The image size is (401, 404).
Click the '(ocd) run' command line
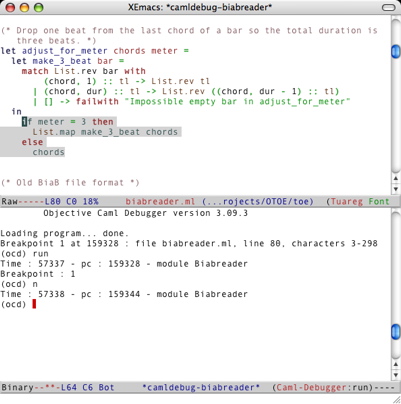point(24,254)
